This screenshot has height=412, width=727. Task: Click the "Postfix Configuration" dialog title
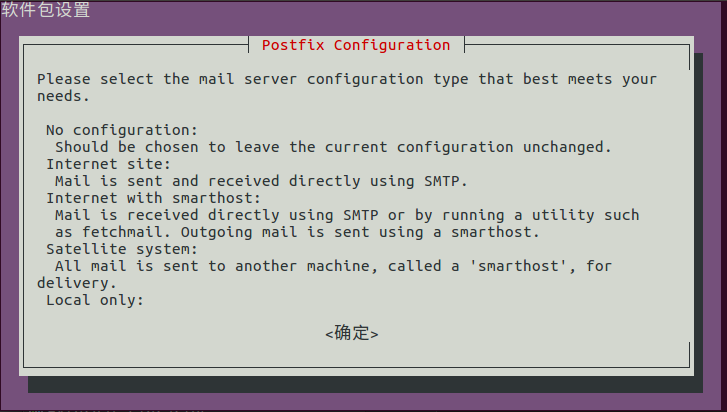tap(356, 45)
